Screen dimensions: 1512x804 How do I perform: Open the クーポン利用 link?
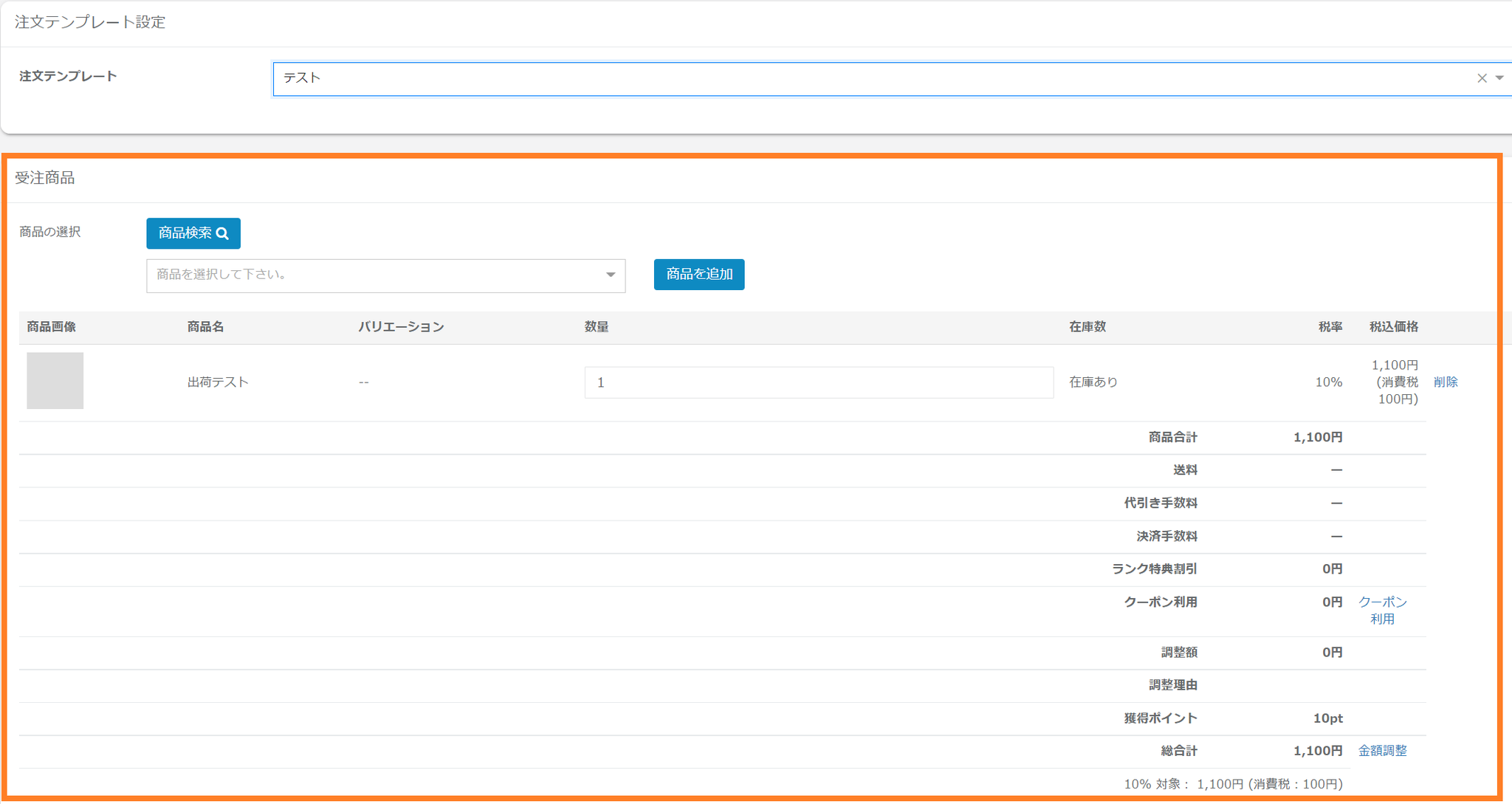pos(1382,611)
